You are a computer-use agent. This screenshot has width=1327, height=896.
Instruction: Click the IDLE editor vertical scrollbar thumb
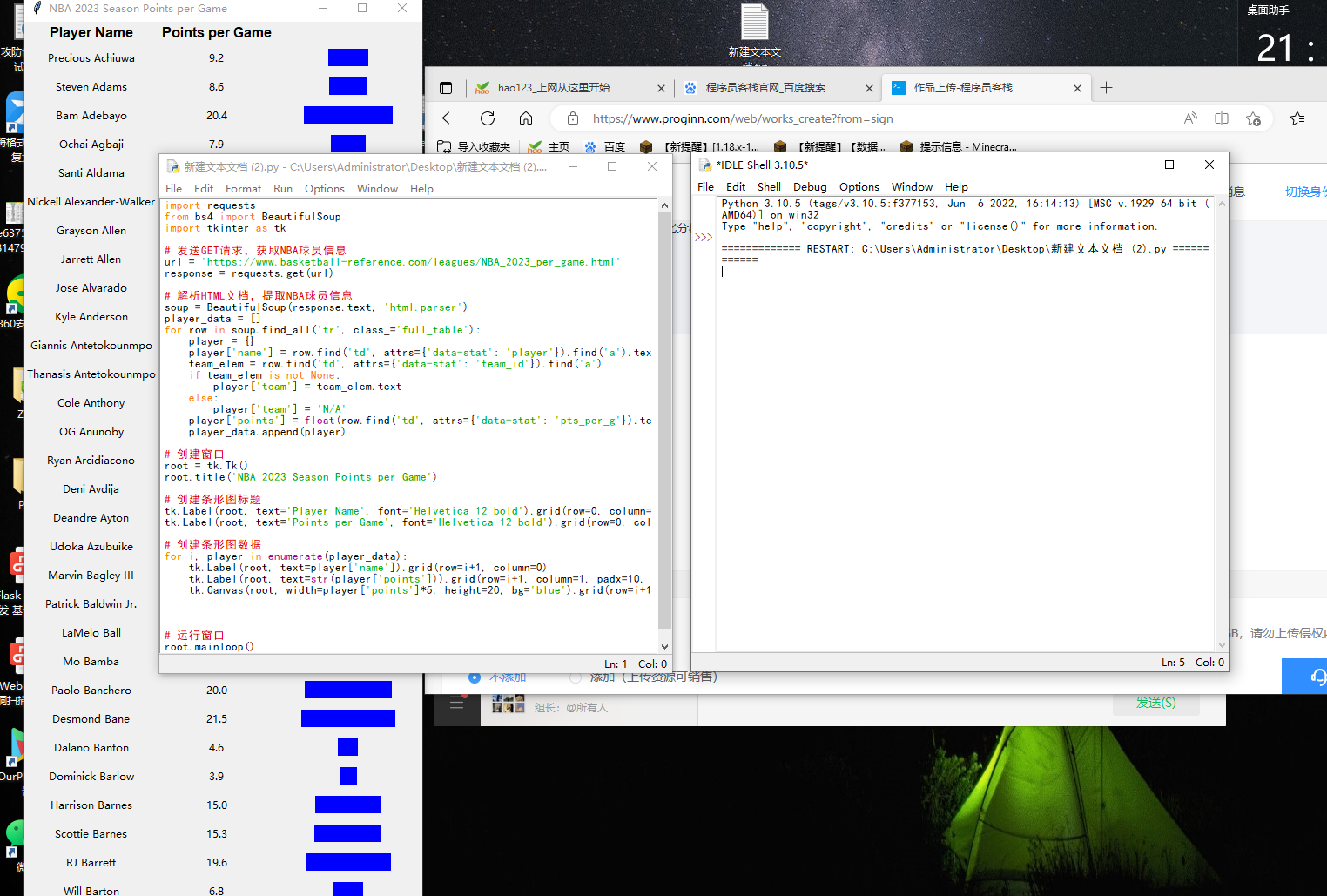[x=665, y=421]
